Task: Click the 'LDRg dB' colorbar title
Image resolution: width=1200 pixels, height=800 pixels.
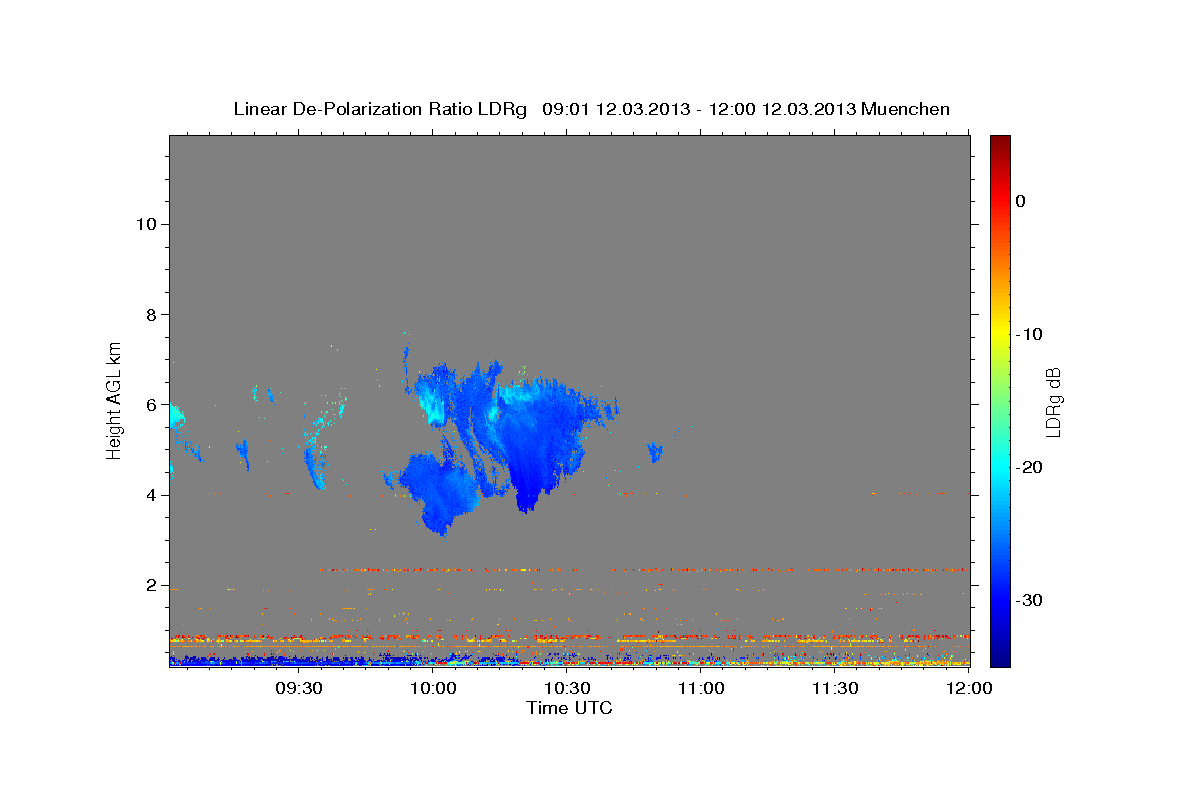Action: click(x=1053, y=402)
